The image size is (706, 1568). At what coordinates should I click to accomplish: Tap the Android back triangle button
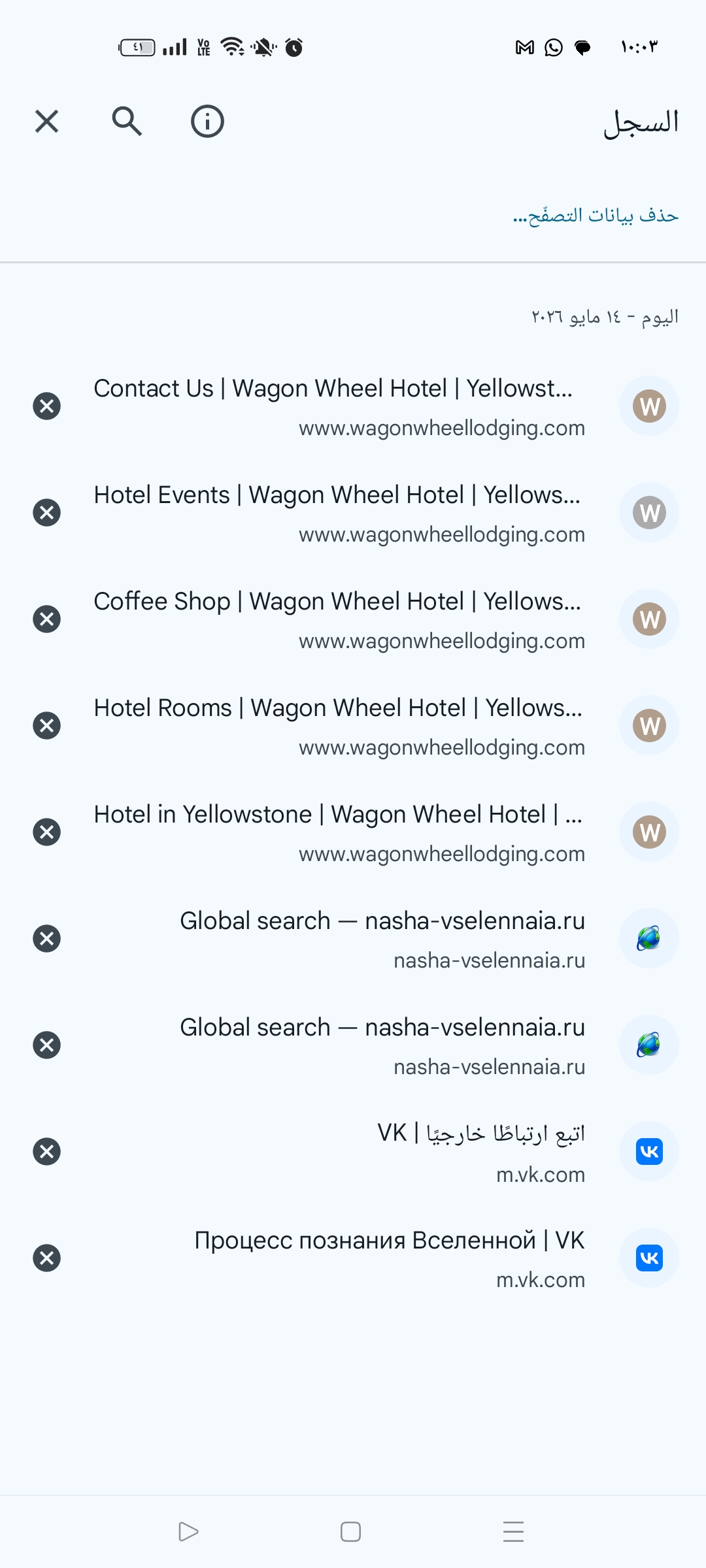pos(188,1531)
